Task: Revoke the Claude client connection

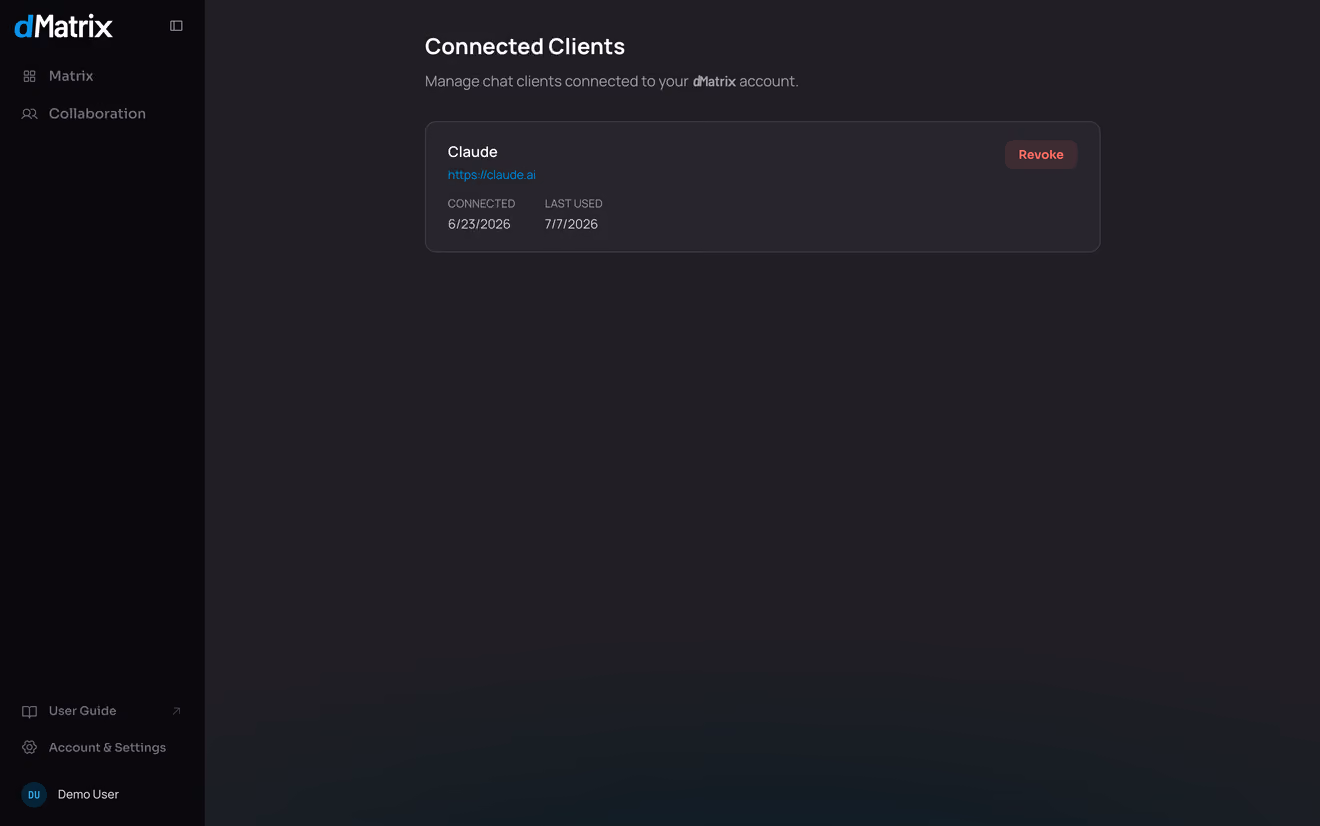Action: point(1041,155)
